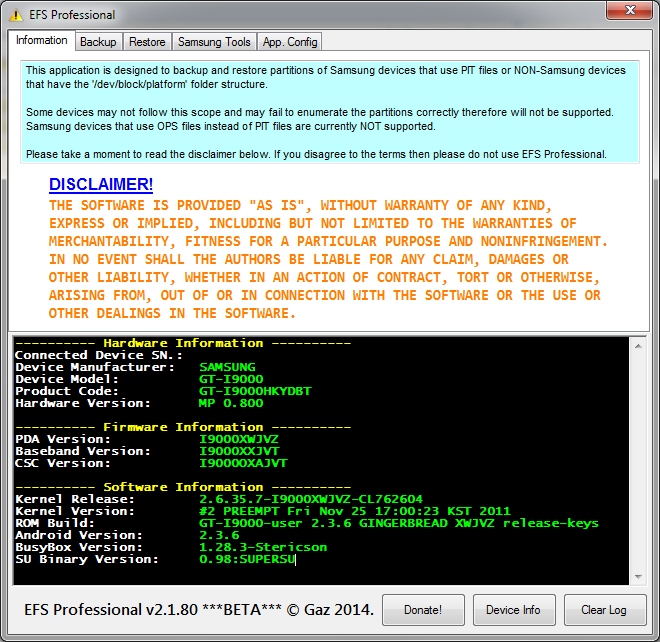660x642 pixels.
Task: Click the Android version 2.3.6 value
Action: coord(219,535)
